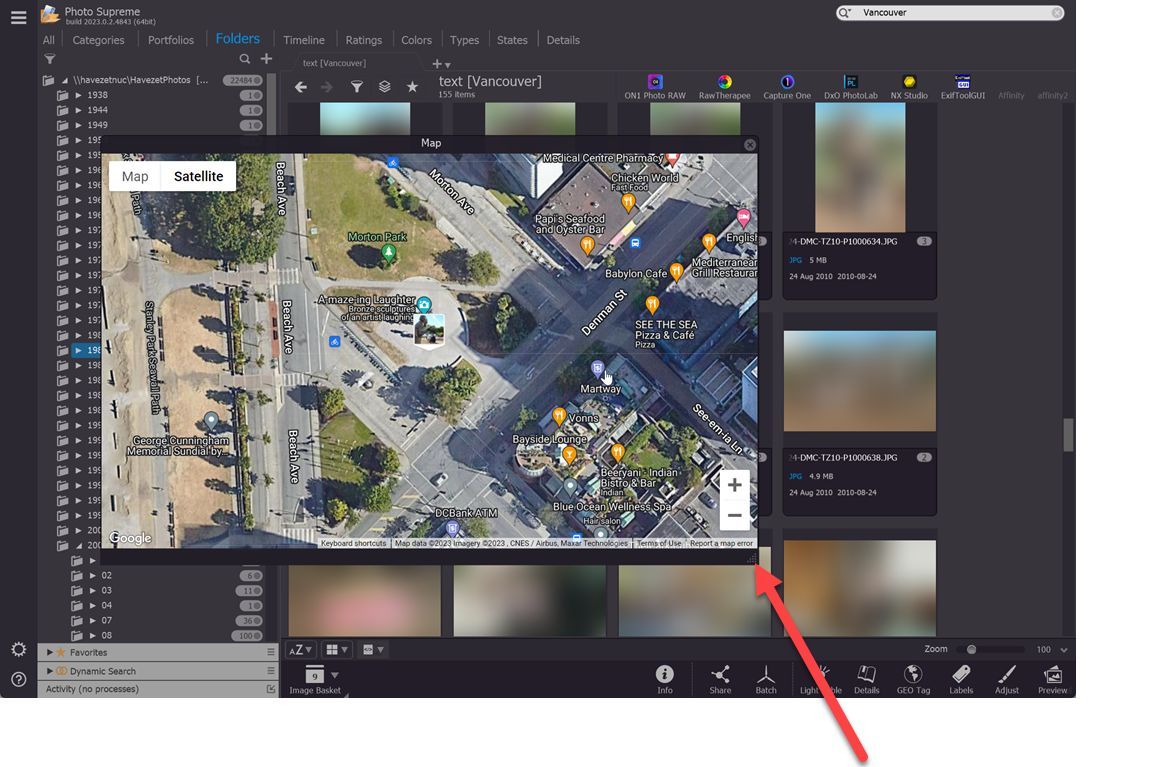Open the Share tool

point(720,679)
